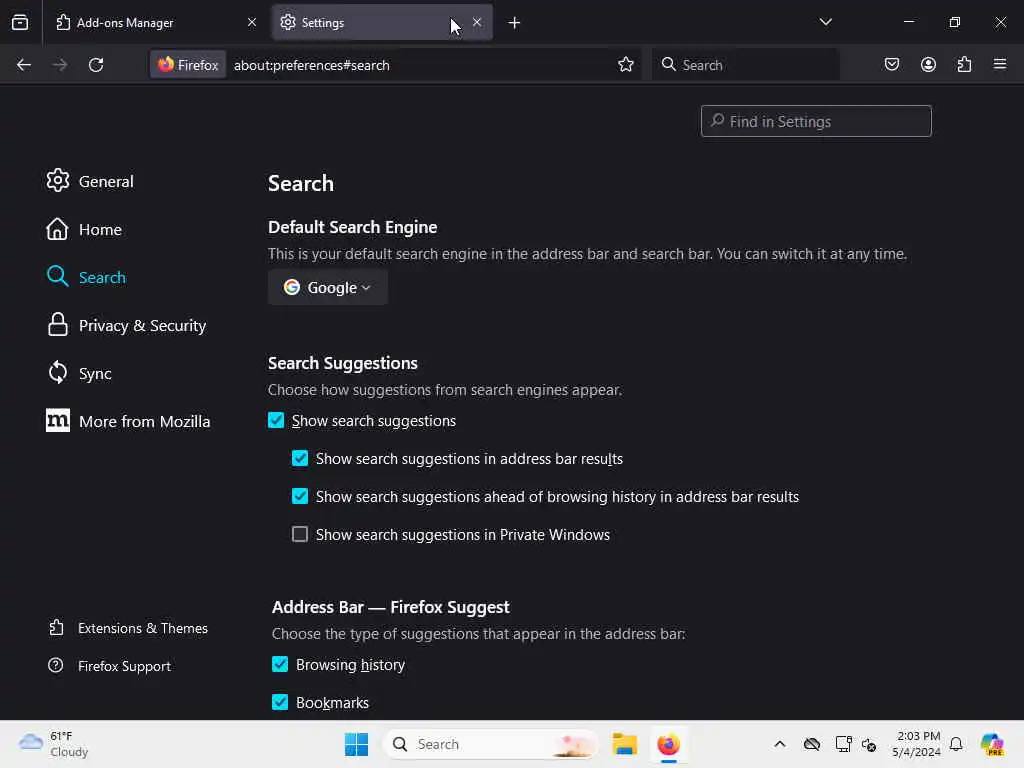This screenshot has width=1024, height=768.
Task: Open the Extensions puzzle icon in toolbar
Action: pyautogui.click(x=964, y=64)
